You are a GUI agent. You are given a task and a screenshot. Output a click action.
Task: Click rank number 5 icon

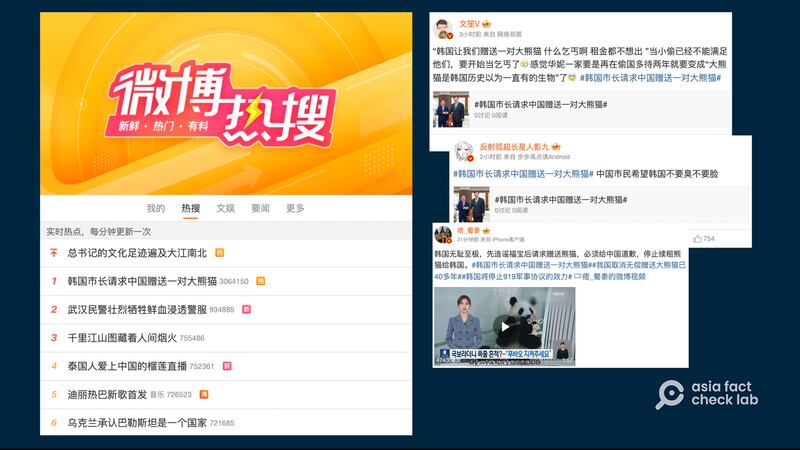point(54,394)
